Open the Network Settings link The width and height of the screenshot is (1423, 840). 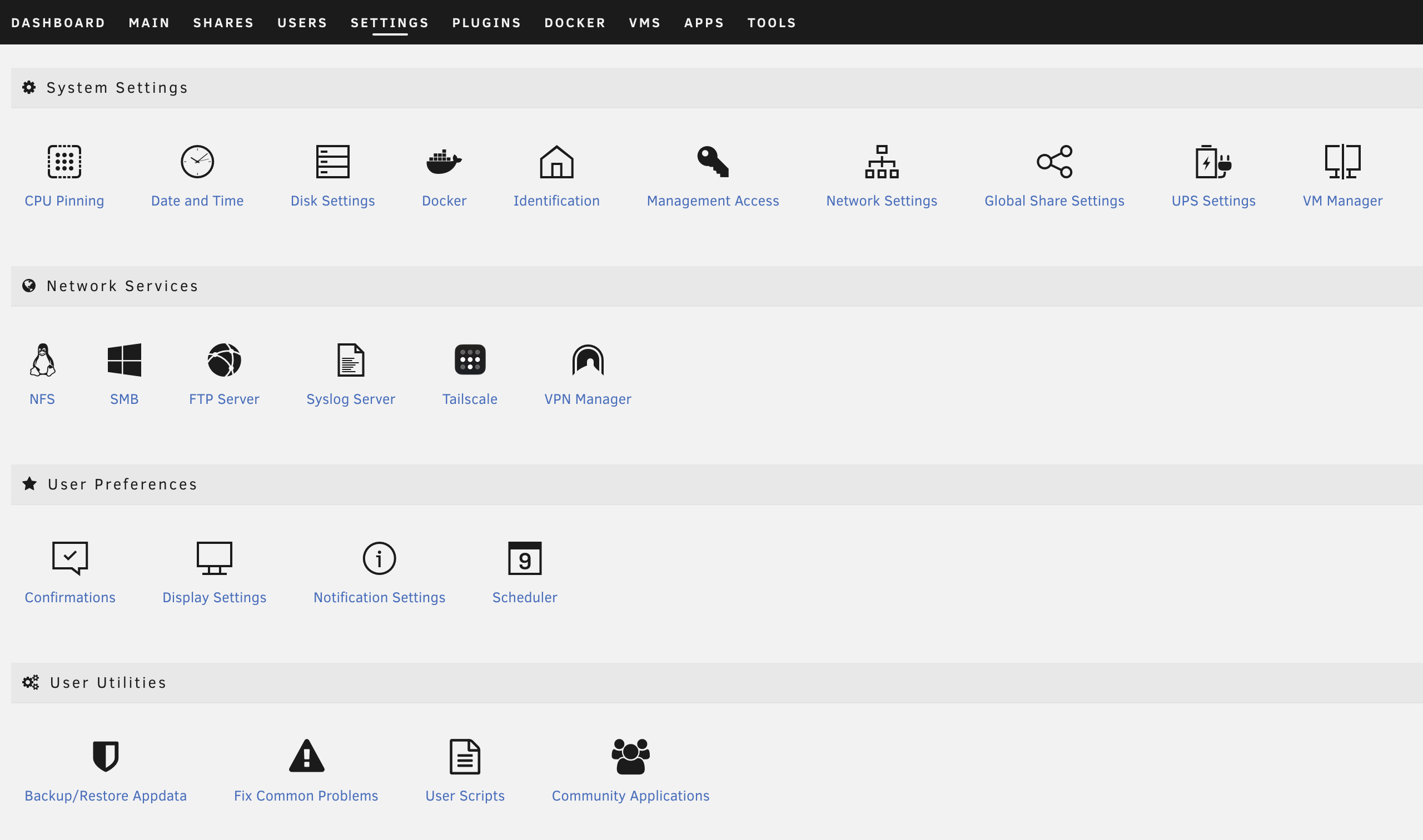click(x=881, y=201)
